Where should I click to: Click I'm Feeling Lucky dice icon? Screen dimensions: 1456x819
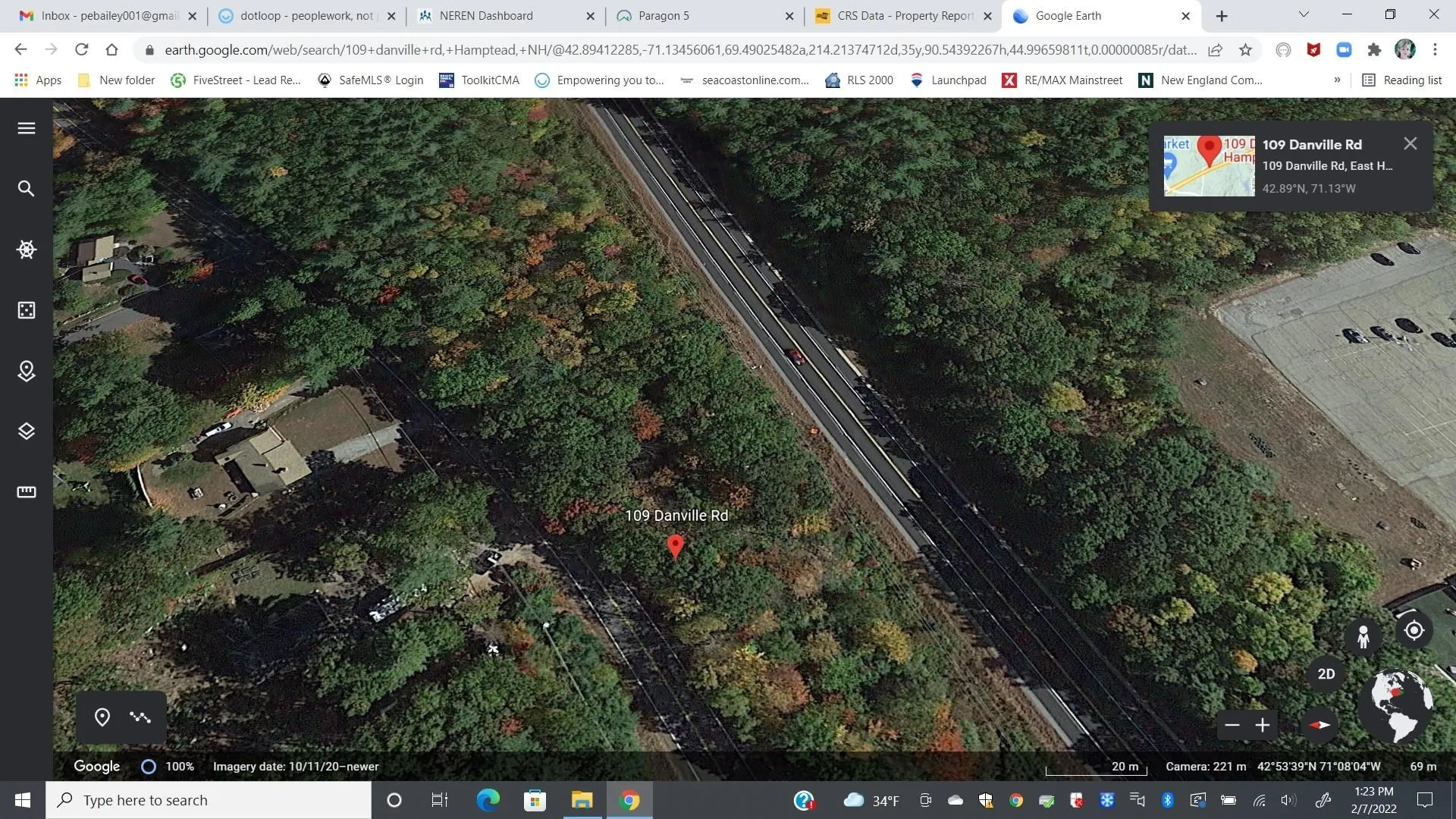point(27,310)
